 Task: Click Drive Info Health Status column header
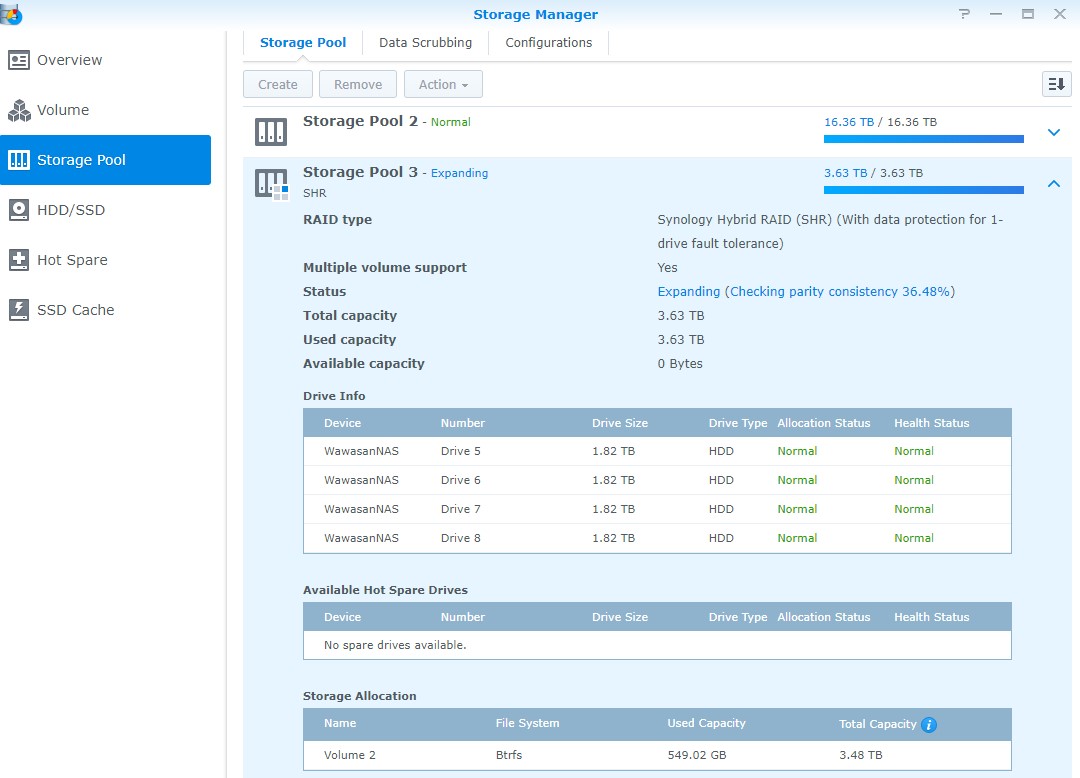(931, 423)
